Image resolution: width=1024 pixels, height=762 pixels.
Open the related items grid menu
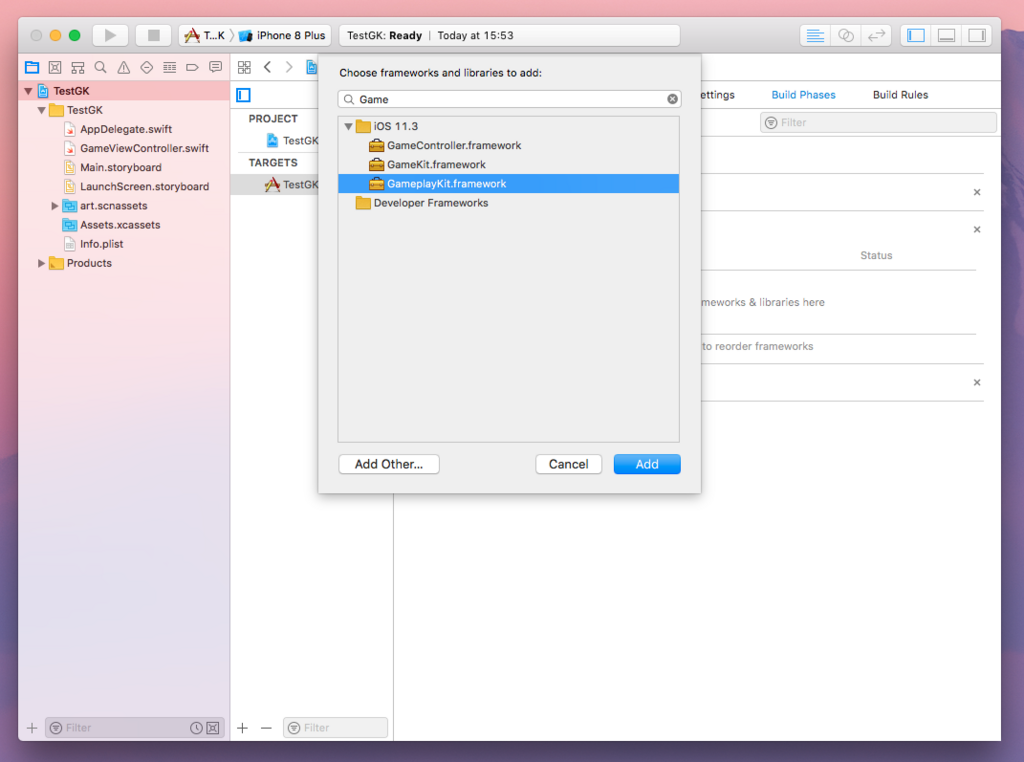pos(244,67)
